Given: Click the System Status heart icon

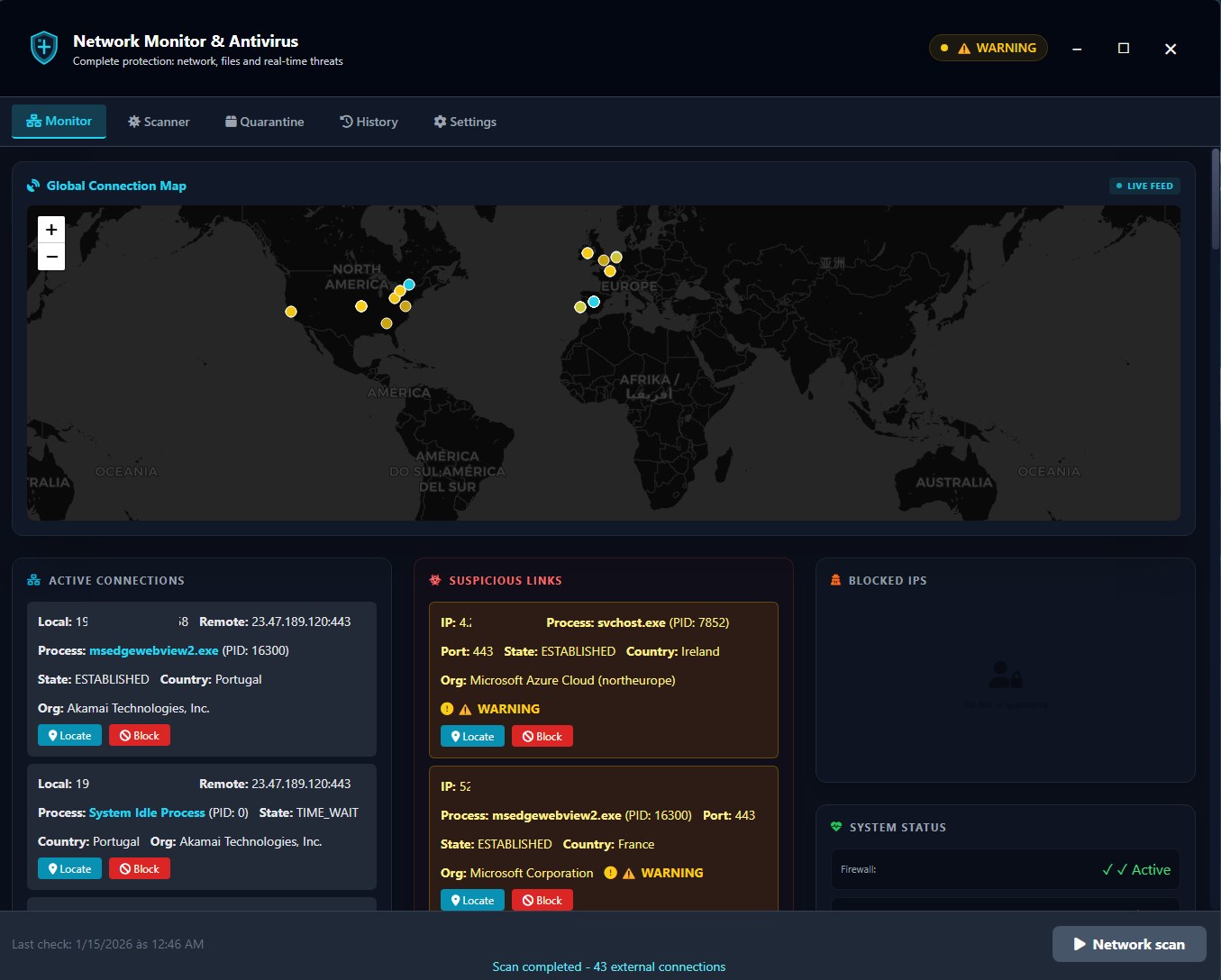Looking at the screenshot, I should pyautogui.click(x=836, y=827).
